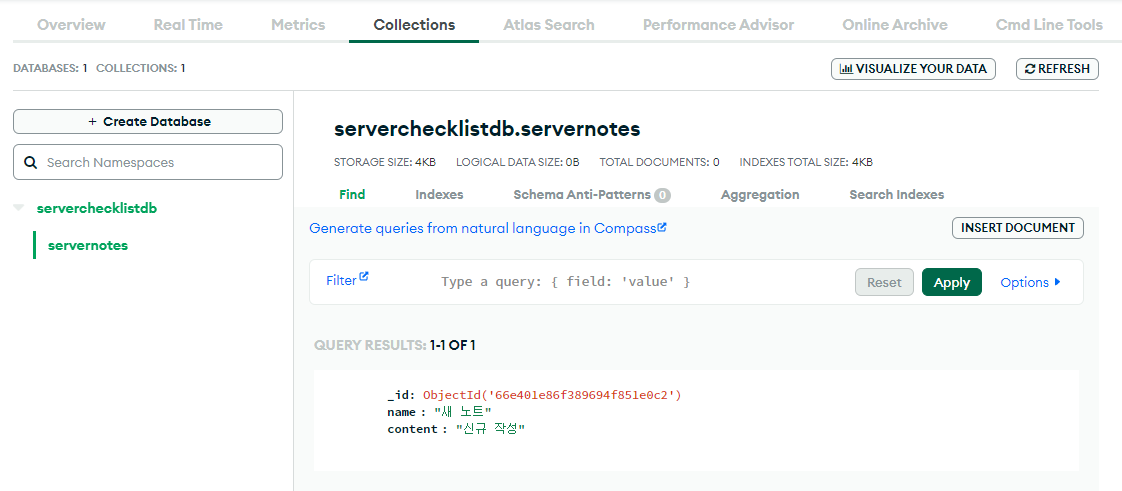
Task: Click the COLLECTIONS: 1 counter
Action: tap(141, 69)
